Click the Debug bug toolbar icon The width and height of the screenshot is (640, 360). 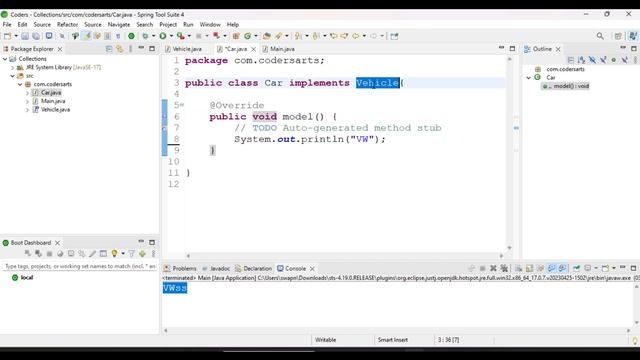145,36
